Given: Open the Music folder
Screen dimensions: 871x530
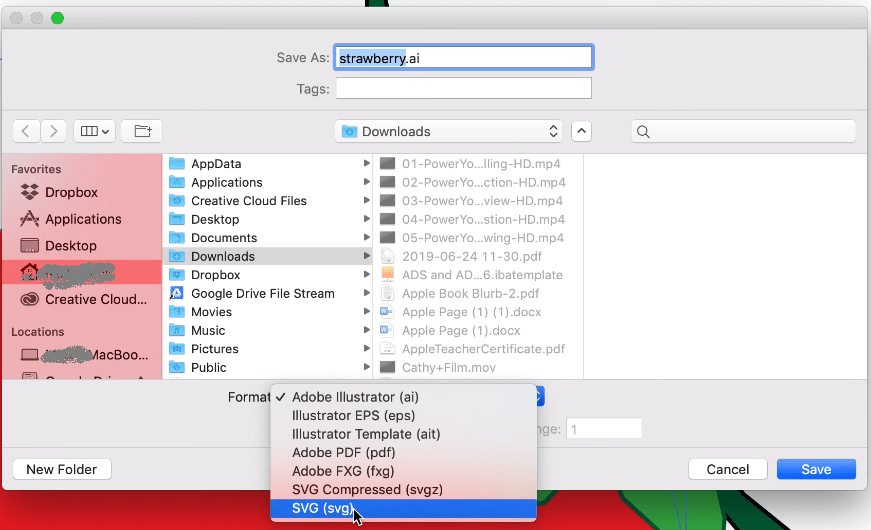Looking at the screenshot, I should [268, 331].
